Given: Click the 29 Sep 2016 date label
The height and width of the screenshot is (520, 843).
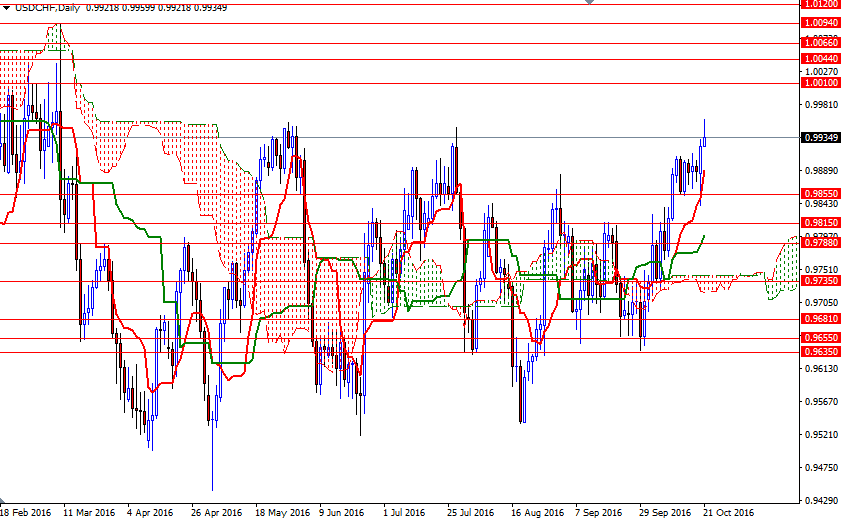Looking at the screenshot, I should (665, 512).
